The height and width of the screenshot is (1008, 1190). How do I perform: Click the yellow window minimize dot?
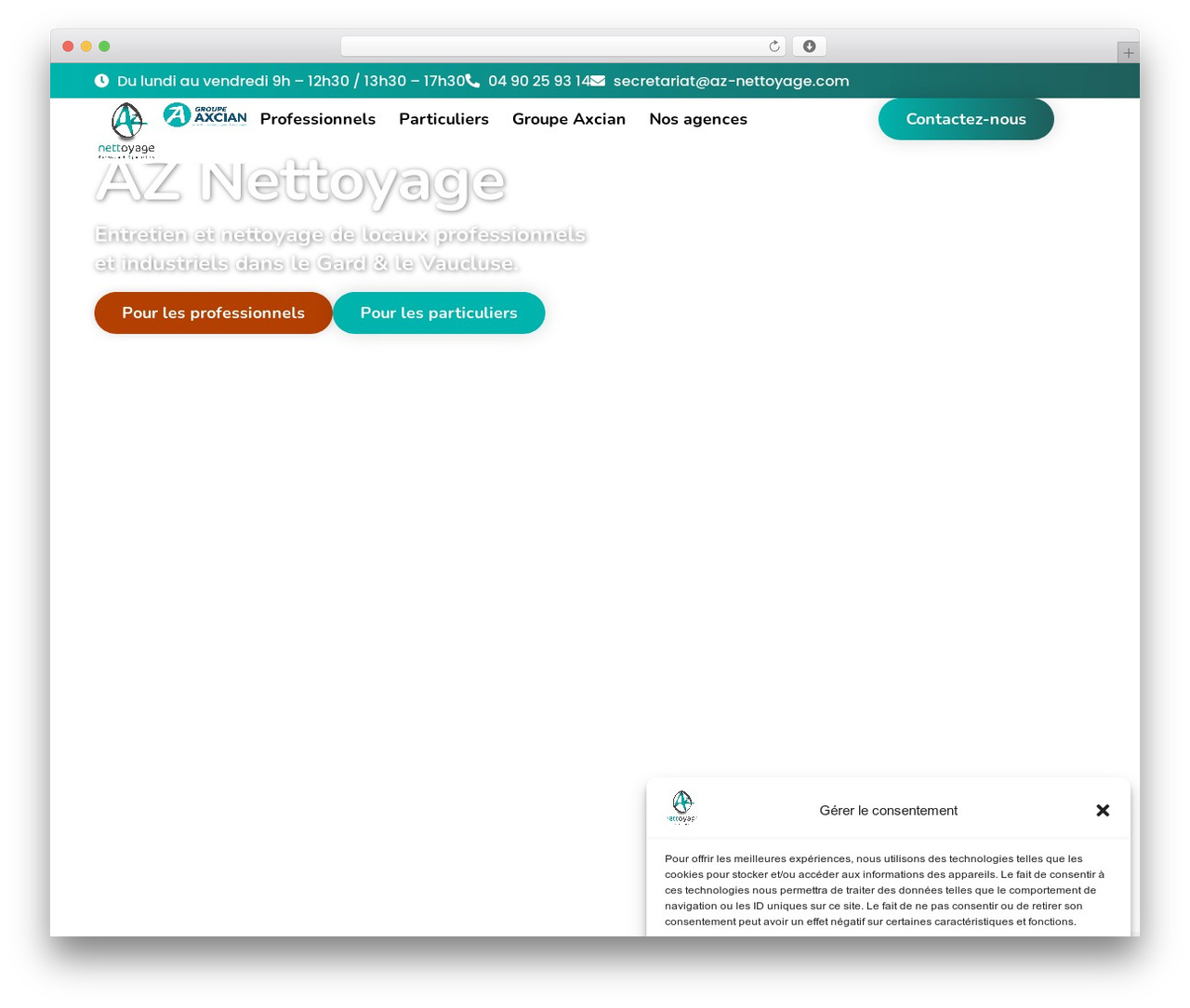(x=86, y=46)
